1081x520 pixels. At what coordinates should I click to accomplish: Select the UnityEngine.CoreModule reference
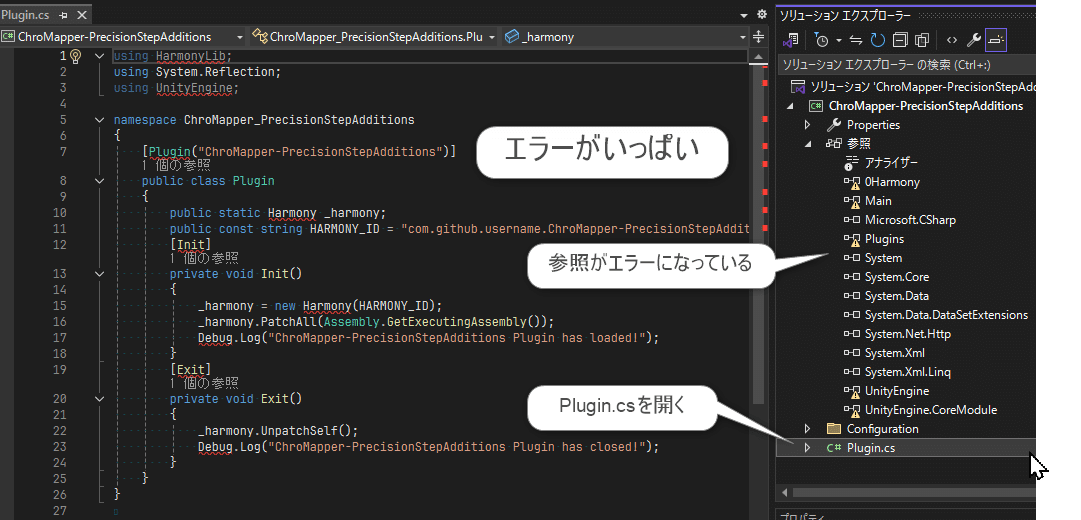pyautogui.click(x=931, y=410)
